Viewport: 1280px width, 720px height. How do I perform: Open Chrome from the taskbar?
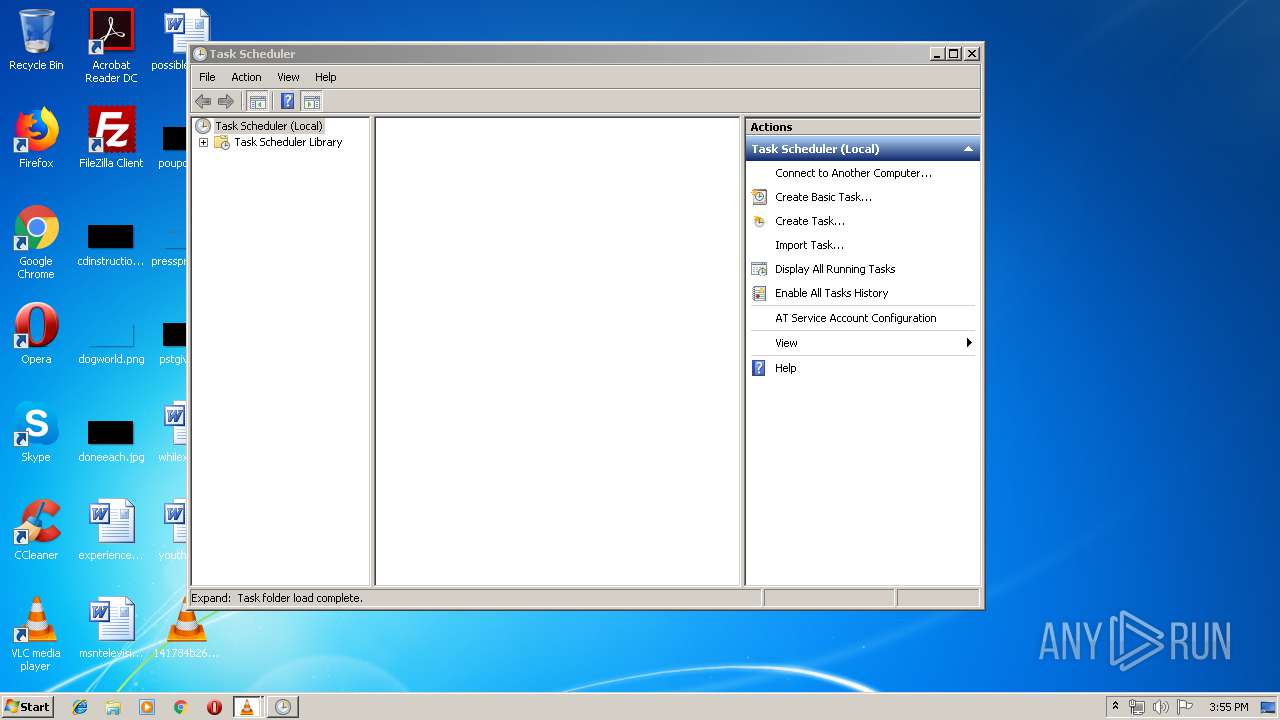[180, 707]
